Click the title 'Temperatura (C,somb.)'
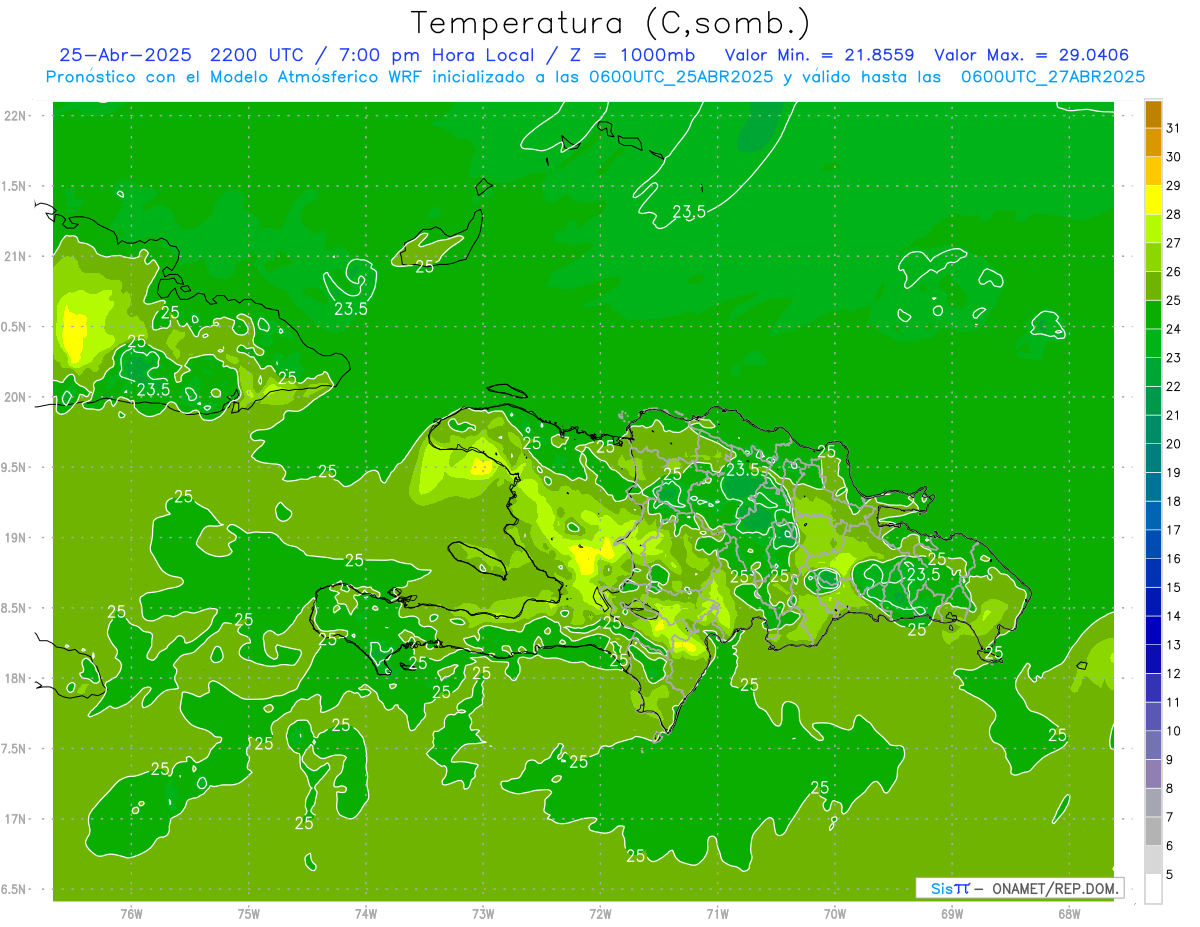This screenshot has height=927, width=1200. [x=610, y=24]
